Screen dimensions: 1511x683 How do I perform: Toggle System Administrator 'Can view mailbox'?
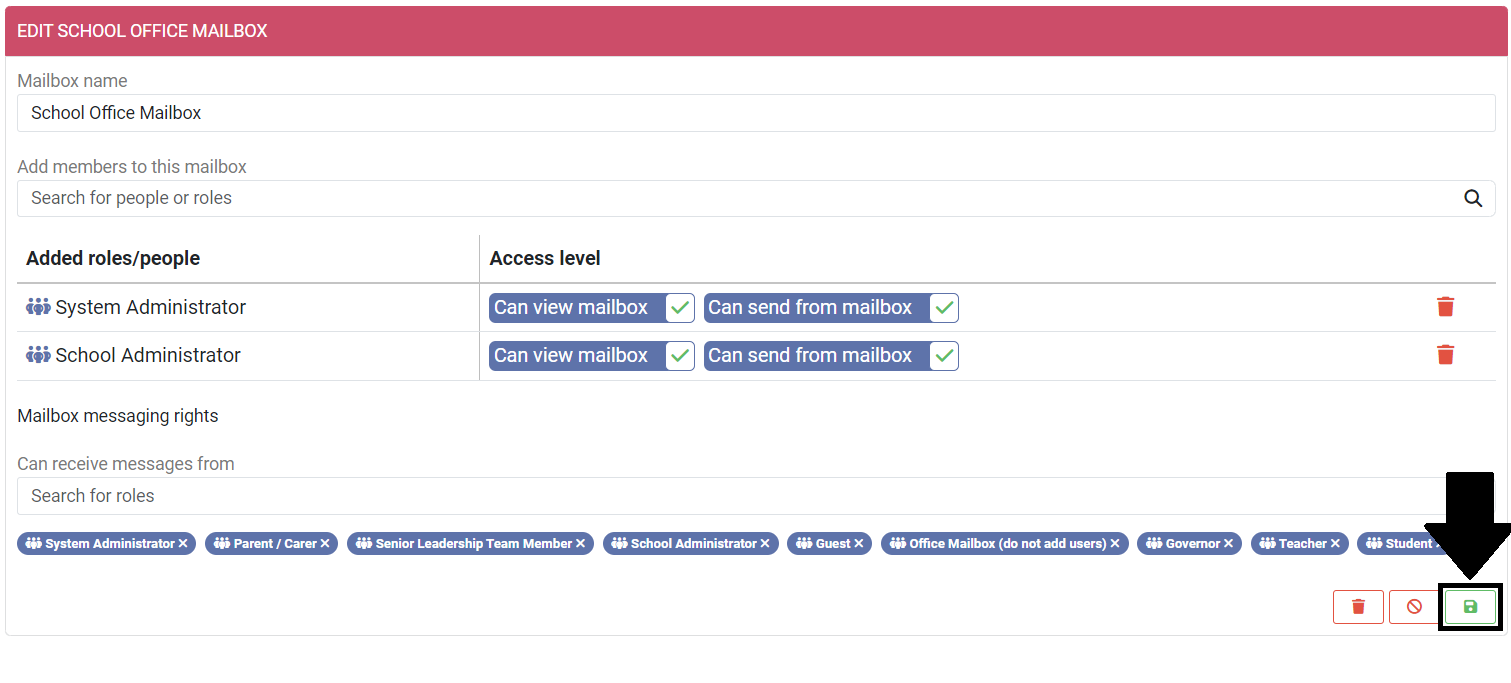[679, 308]
